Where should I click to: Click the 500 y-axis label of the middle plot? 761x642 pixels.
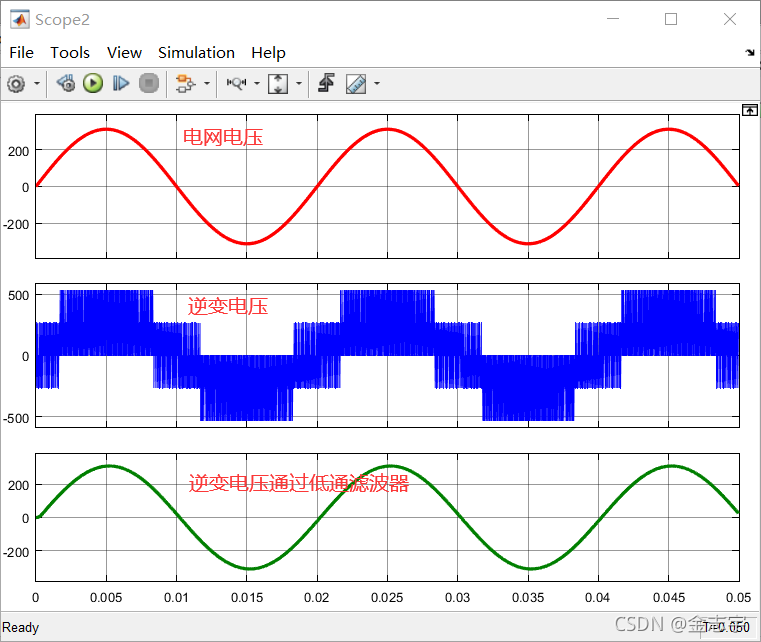19,296
